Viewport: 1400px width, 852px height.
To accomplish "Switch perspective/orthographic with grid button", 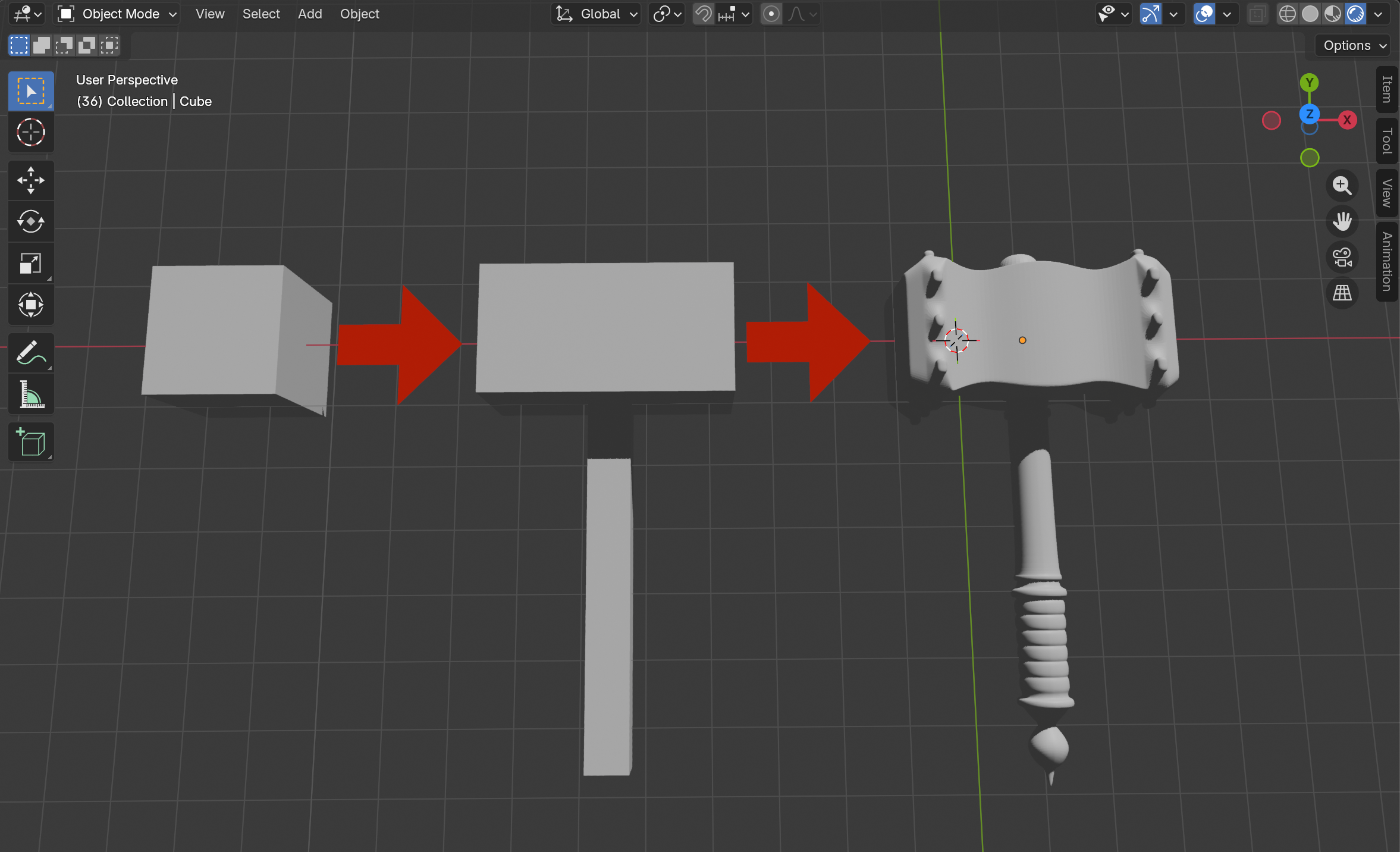I will pos(1342,293).
